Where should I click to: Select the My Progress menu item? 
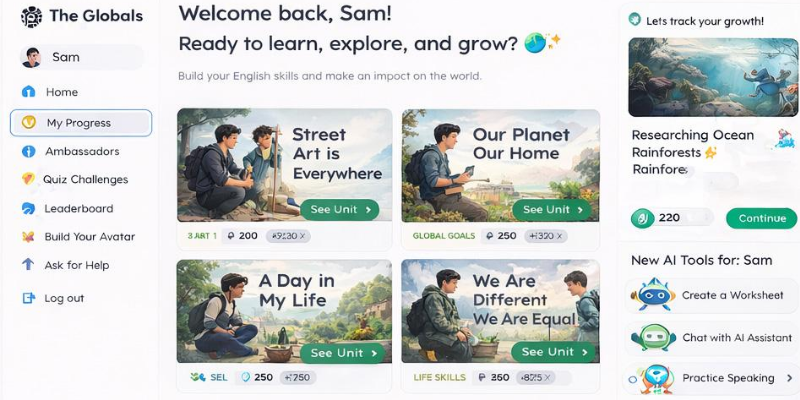81,123
